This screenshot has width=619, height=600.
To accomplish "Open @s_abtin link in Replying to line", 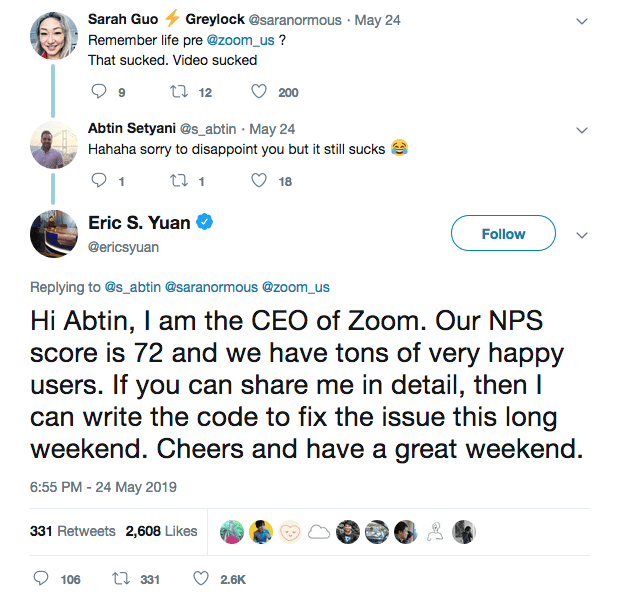I will tap(132, 287).
